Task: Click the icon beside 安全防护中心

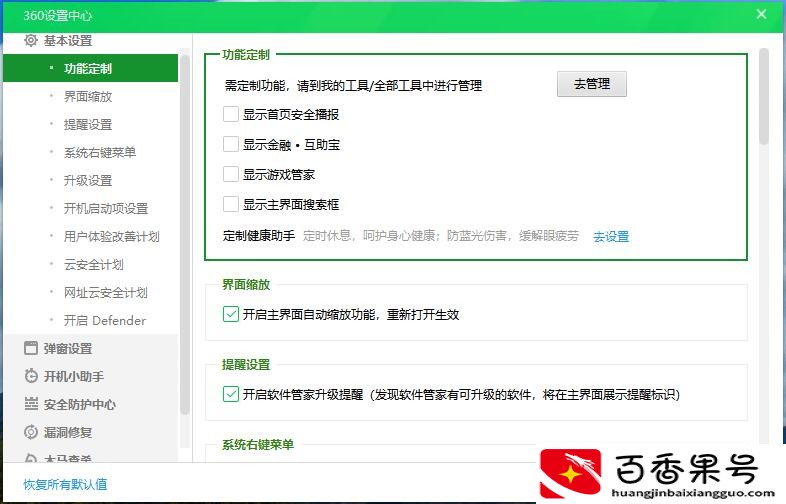Action: 31,404
